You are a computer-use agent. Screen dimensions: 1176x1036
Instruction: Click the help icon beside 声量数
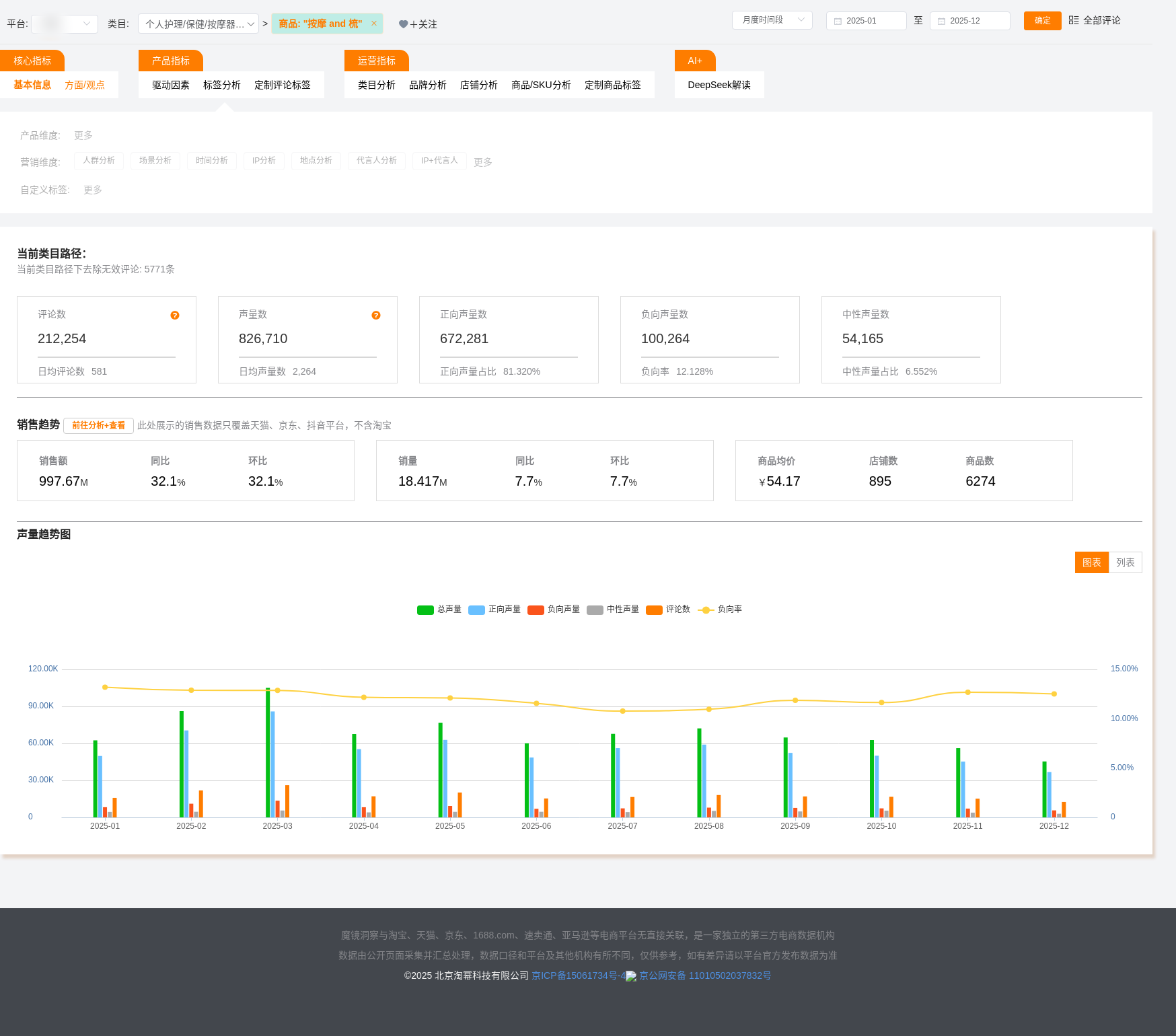point(376,316)
